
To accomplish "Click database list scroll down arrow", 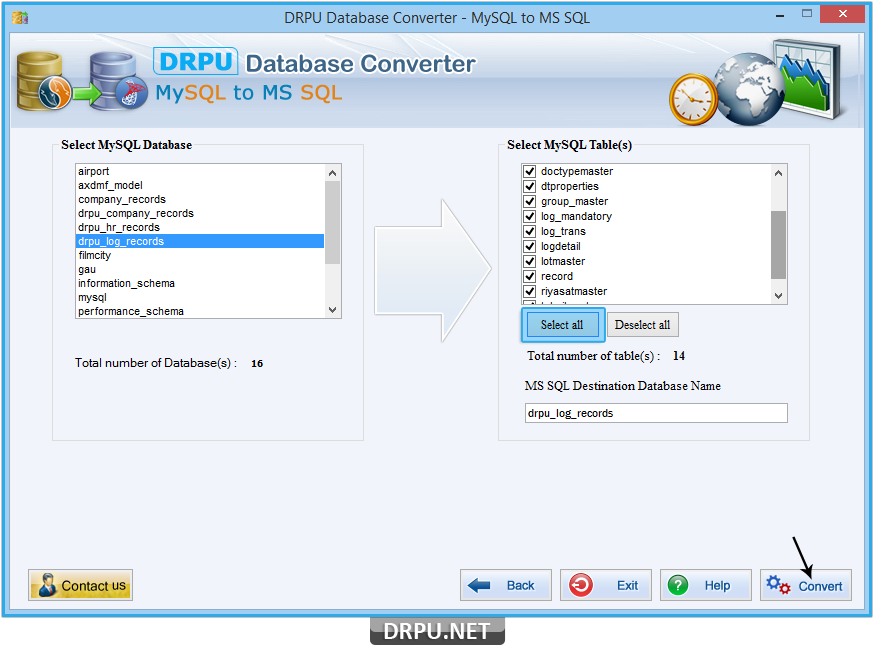I will pyautogui.click(x=333, y=310).
